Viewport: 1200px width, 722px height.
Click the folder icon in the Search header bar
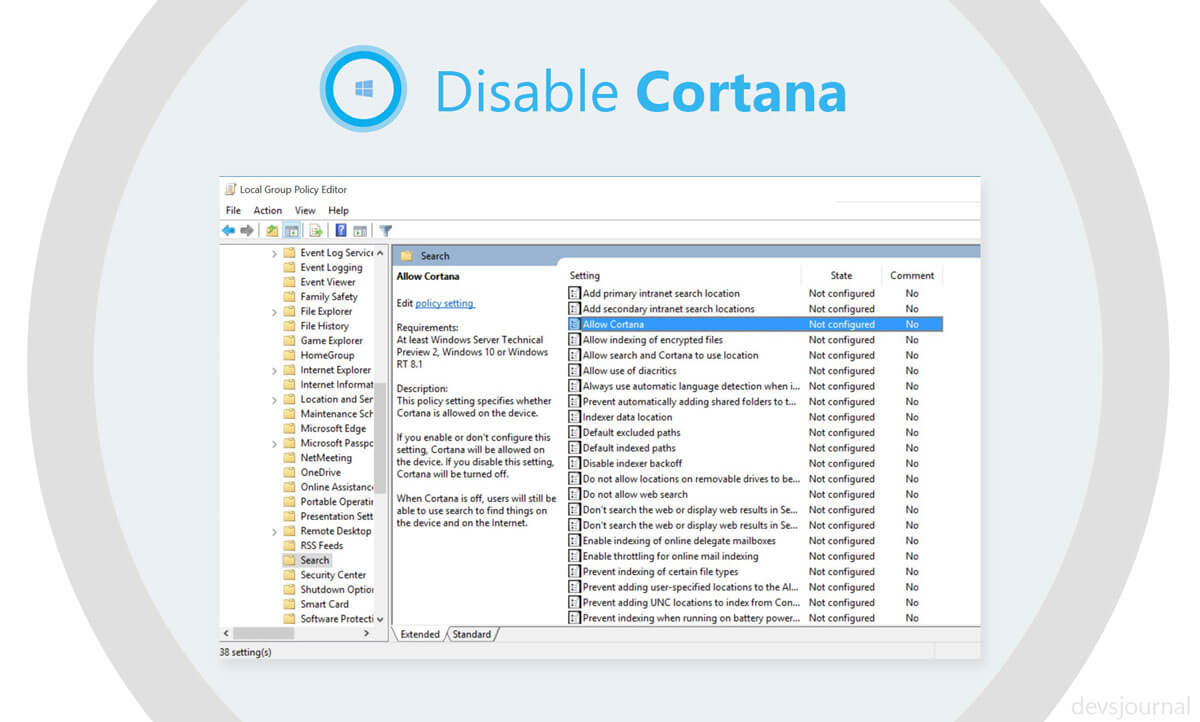pyautogui.click(x=407, y=256)
